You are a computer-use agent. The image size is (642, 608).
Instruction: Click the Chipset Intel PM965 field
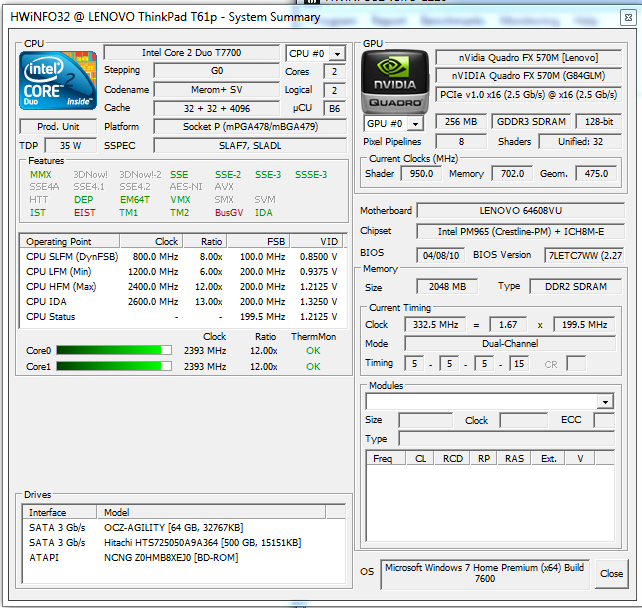521,232
